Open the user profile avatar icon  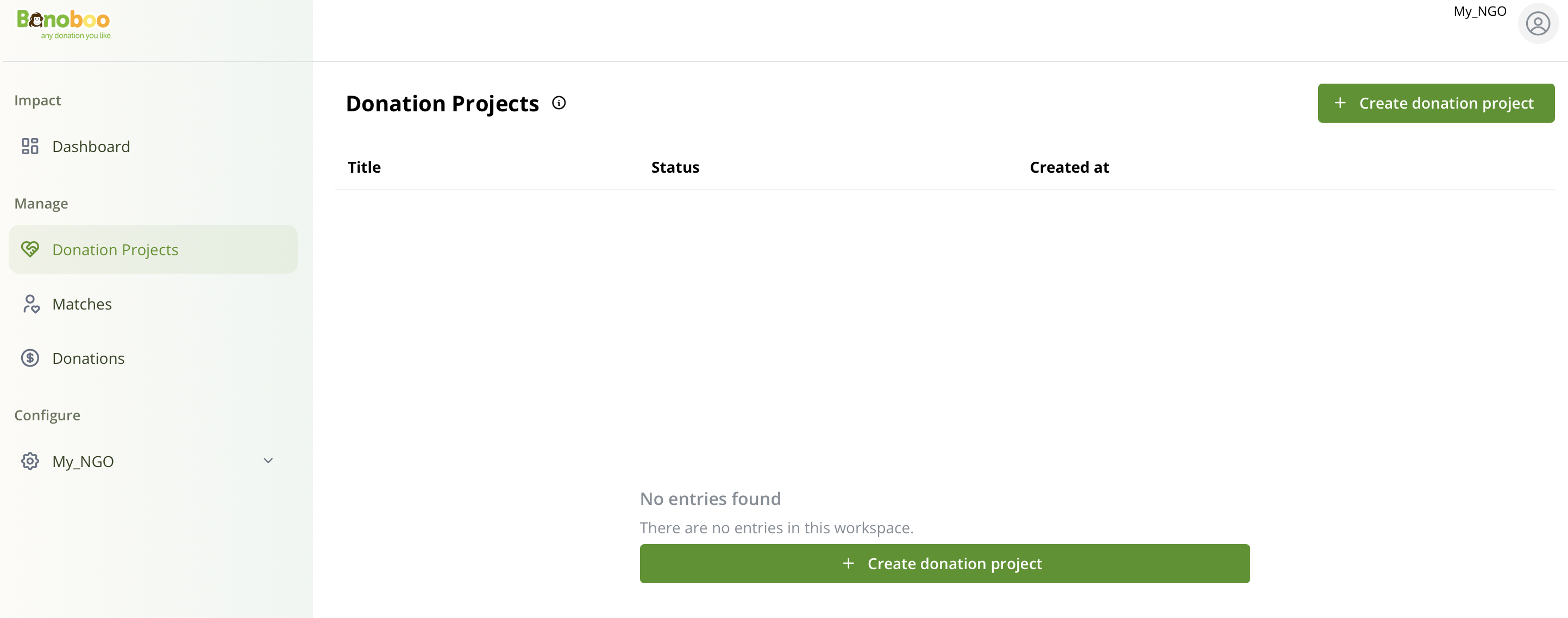[x=1538, y=24]
